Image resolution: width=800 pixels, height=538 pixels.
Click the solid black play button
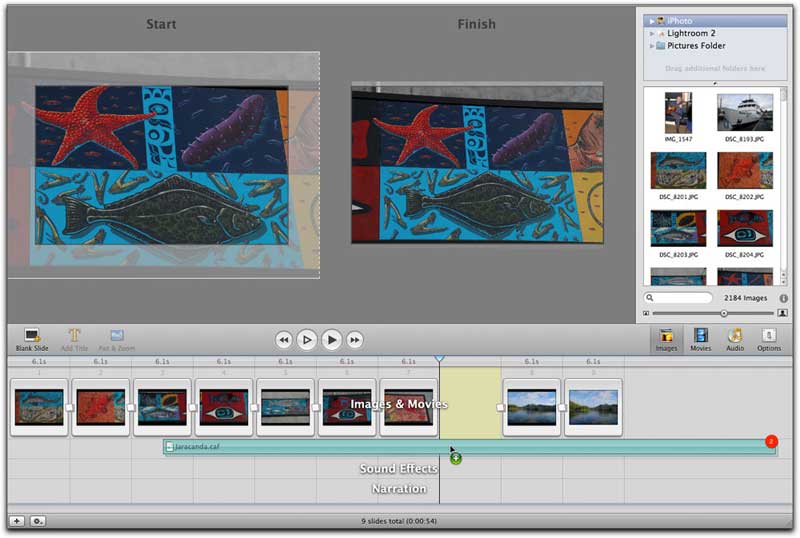tap(332, 339)
